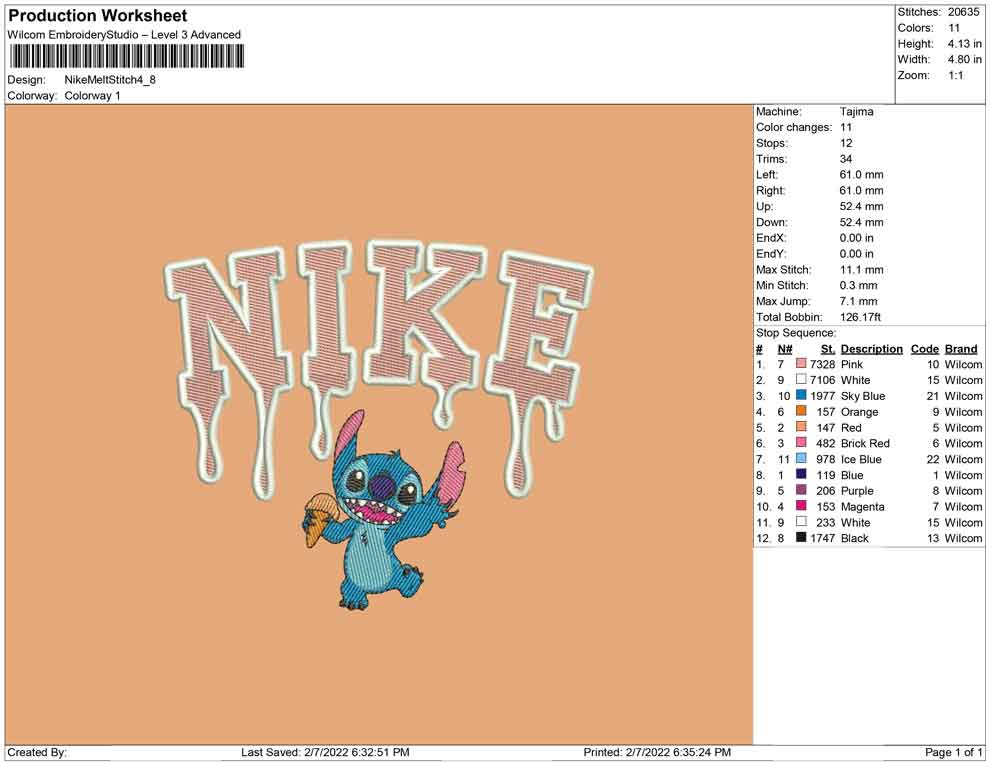990x762 pixels.
Task: Click the St. column header
Action: click(x=828, y=349)
